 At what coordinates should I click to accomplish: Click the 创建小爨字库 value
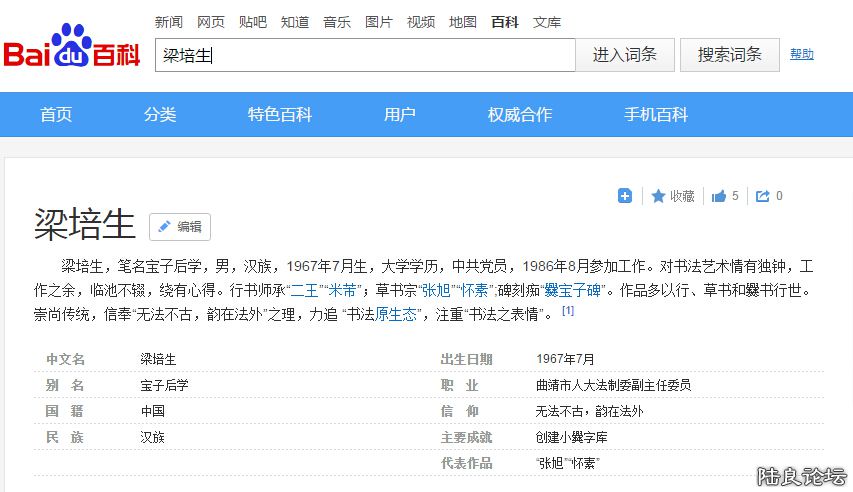572,438
